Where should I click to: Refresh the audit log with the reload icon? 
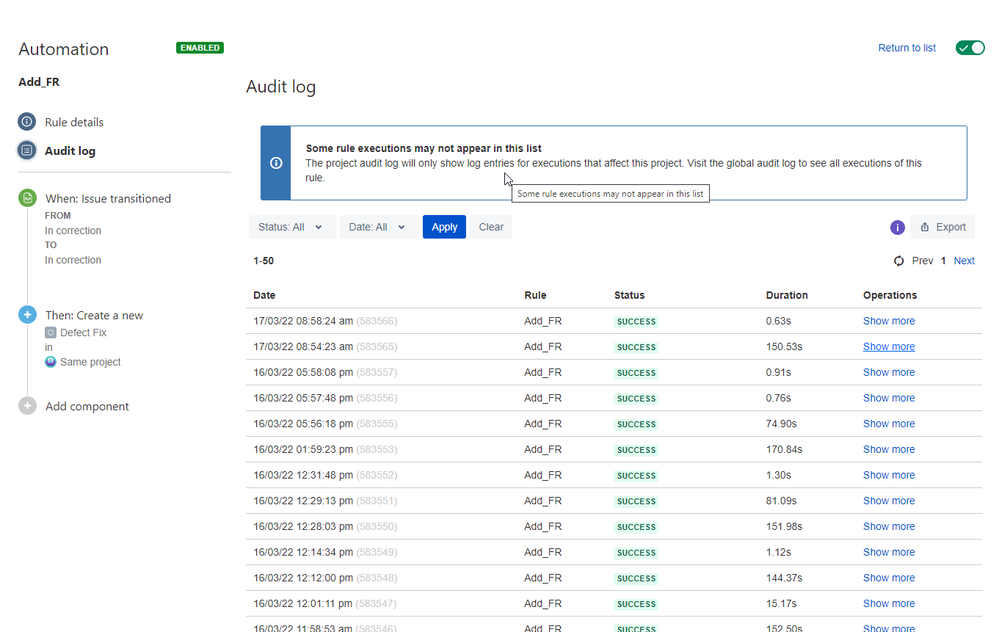point(898,261)
